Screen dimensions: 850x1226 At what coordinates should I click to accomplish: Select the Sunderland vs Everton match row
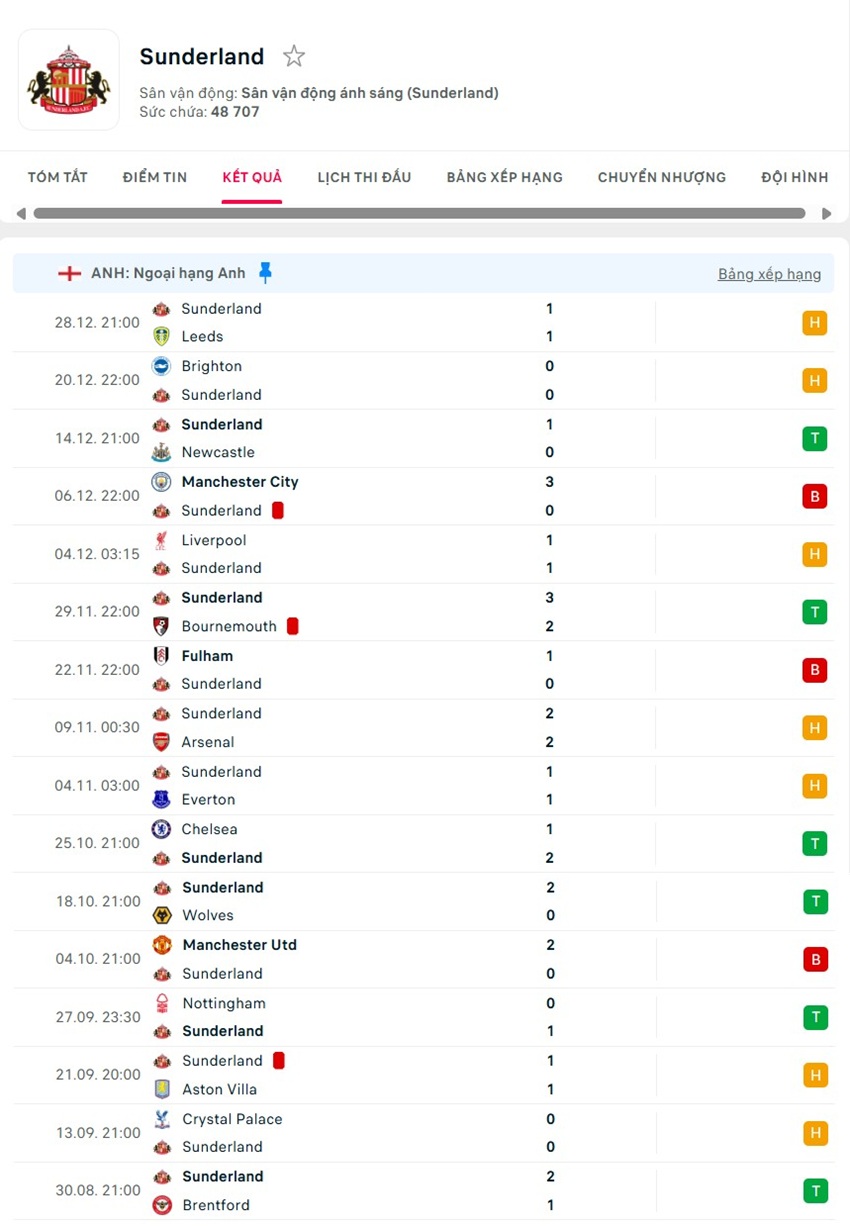pos(400,785)
